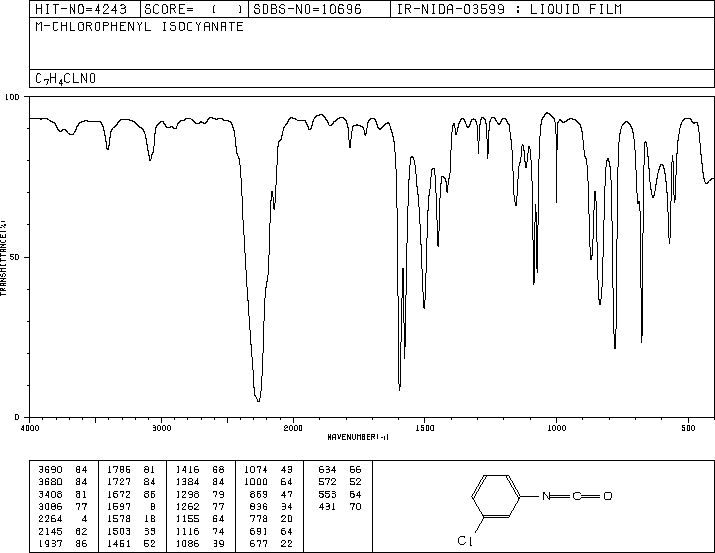Click the 1500 tick label on x-axis
The image size is (715, 553).
click(x=425, y=428)
